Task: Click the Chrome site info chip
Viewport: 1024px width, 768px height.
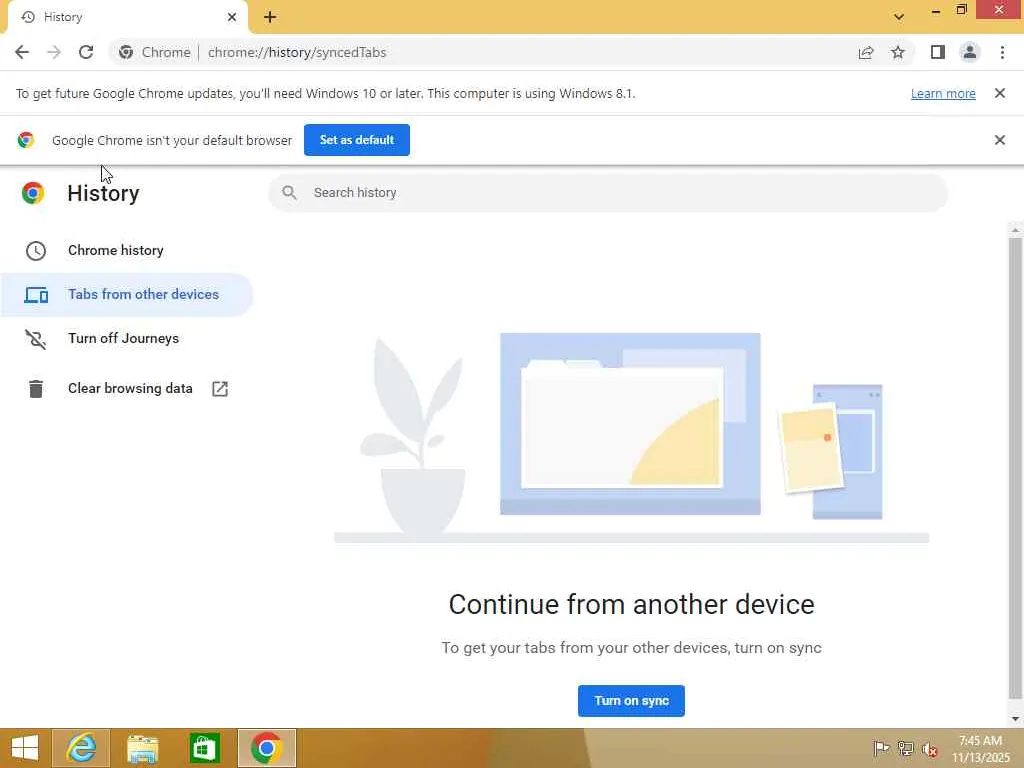Action: 155,52
